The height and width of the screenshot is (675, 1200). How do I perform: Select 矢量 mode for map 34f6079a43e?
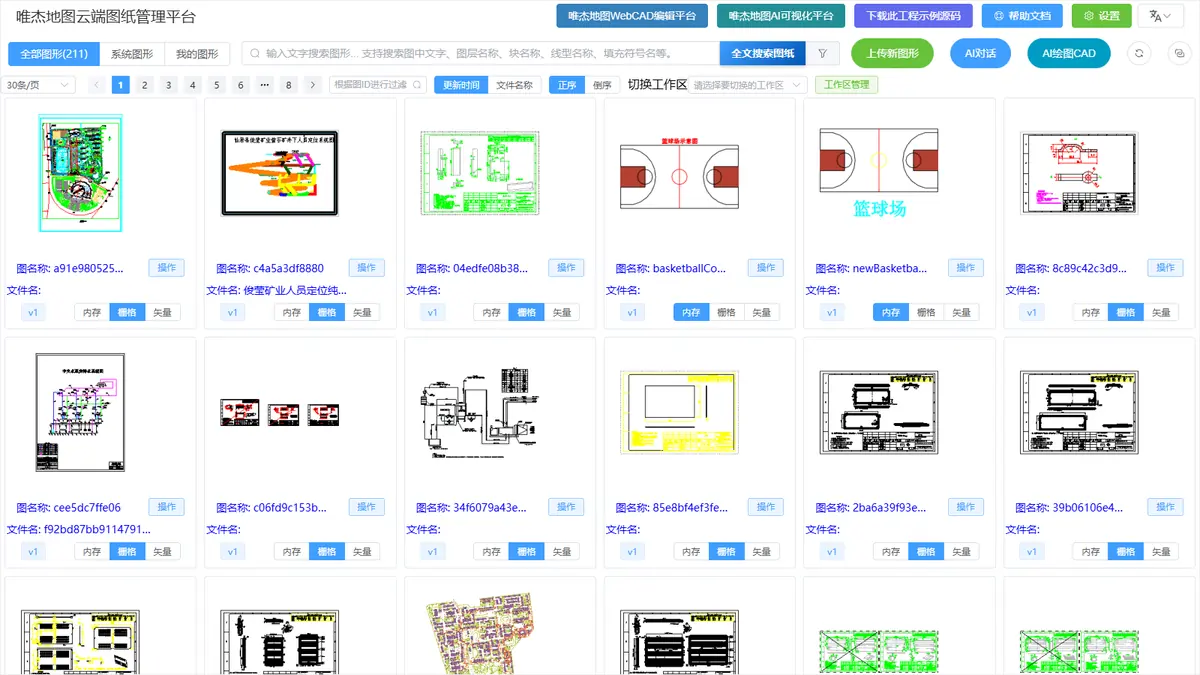click(562, 551)
